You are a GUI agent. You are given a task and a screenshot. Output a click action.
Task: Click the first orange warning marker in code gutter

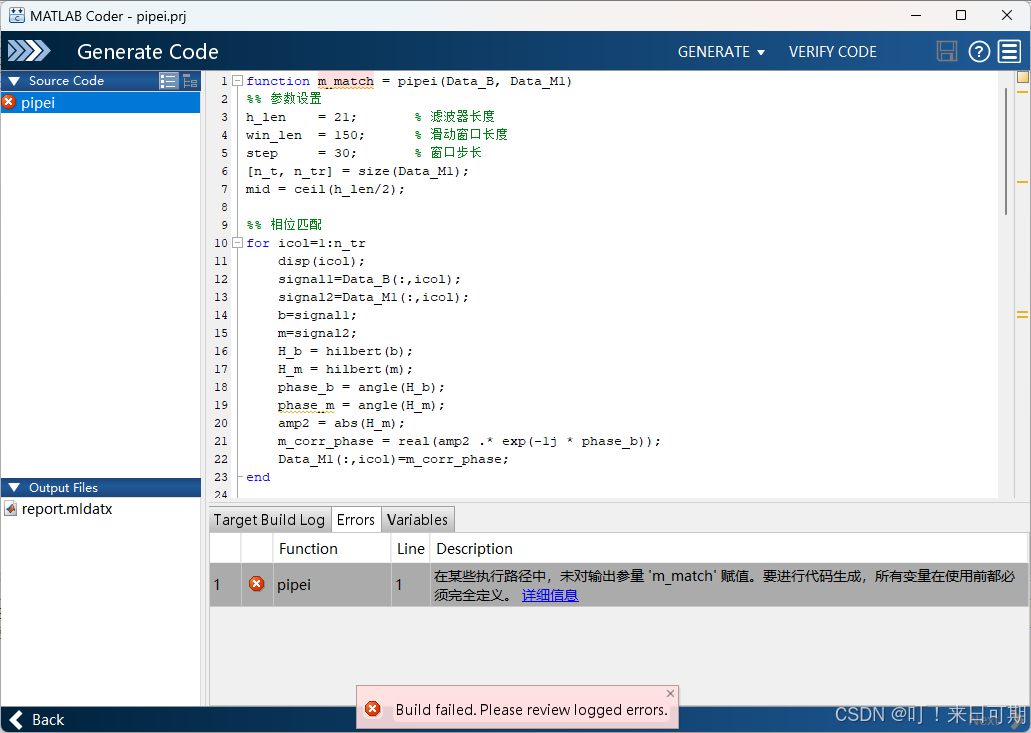(x=1022, y=92)
